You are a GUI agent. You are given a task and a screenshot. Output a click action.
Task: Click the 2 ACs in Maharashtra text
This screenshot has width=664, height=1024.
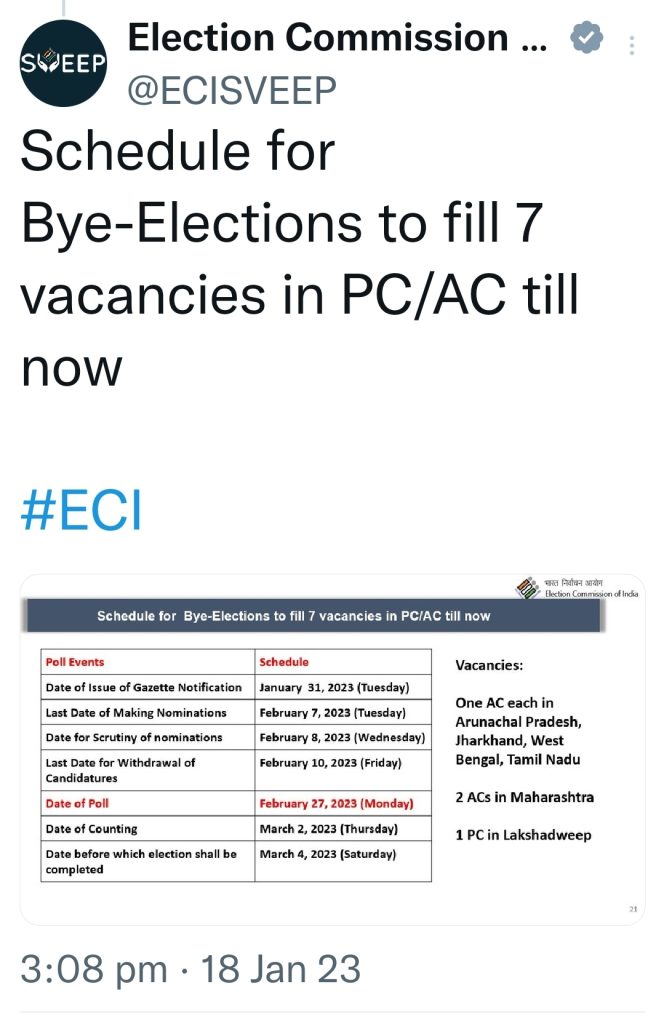pos(524,797)
